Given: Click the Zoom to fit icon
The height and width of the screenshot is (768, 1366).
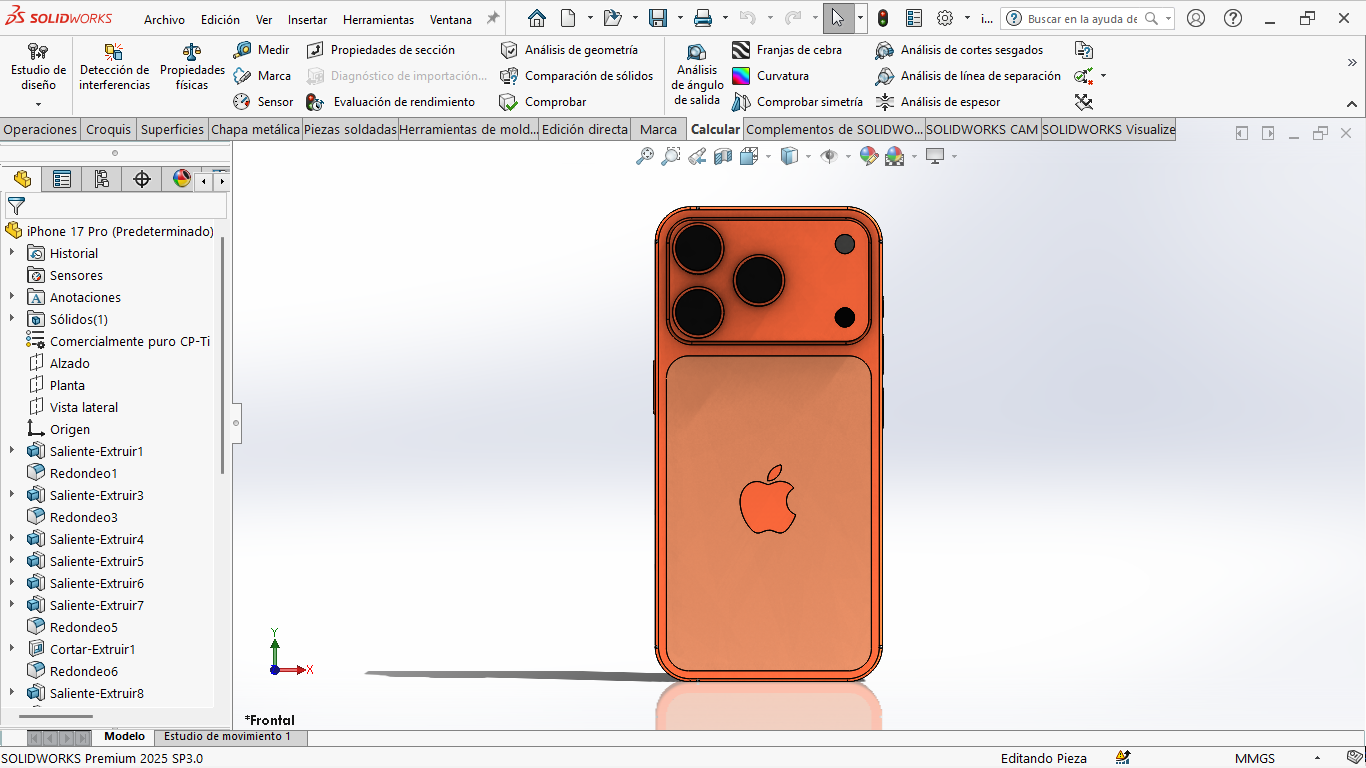Looking at the screenshot, I should (x=645, y=156).
